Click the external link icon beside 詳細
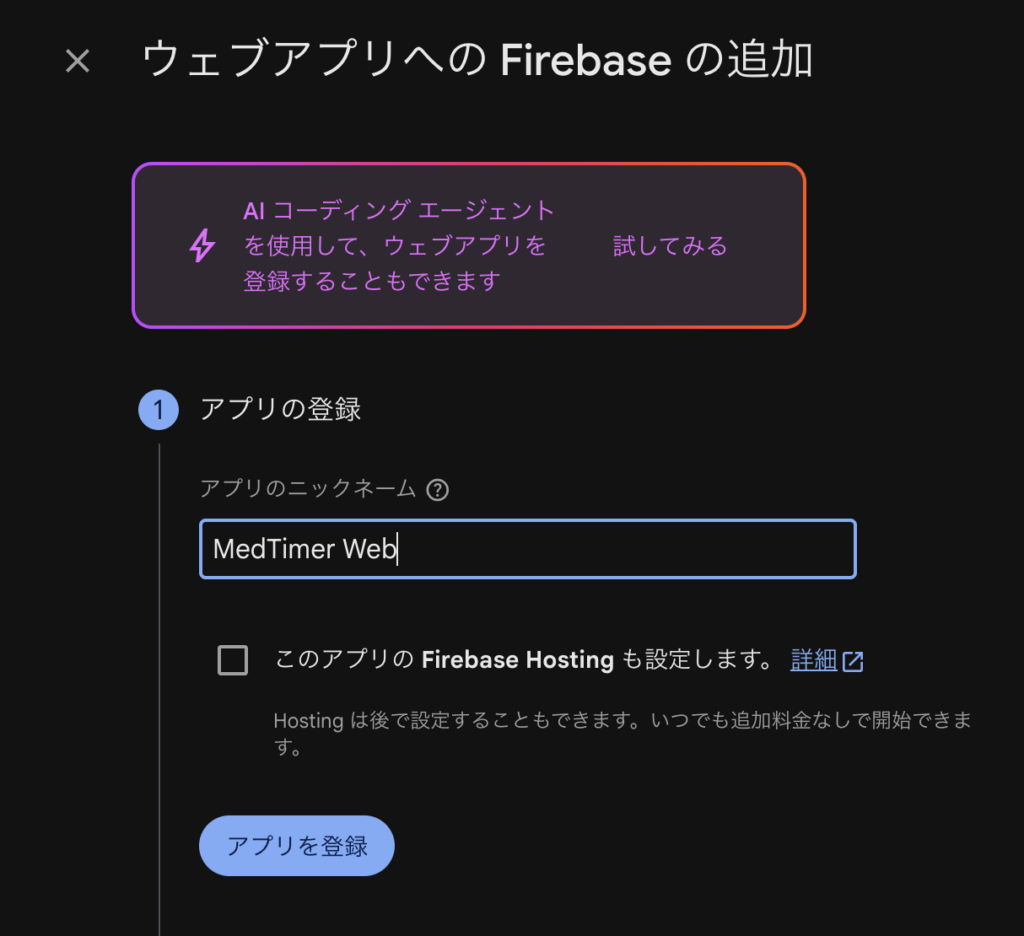The image size is (1024, 936). point(853,662)
